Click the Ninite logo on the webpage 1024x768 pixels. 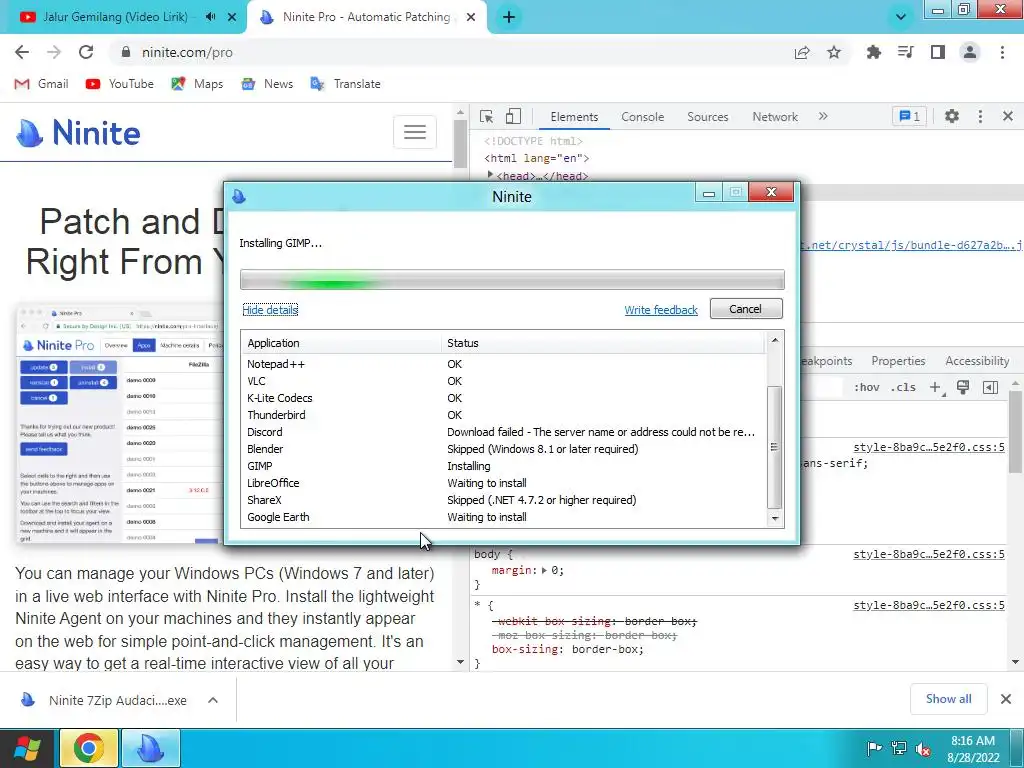pyautogui.click(x=78, y=133)
